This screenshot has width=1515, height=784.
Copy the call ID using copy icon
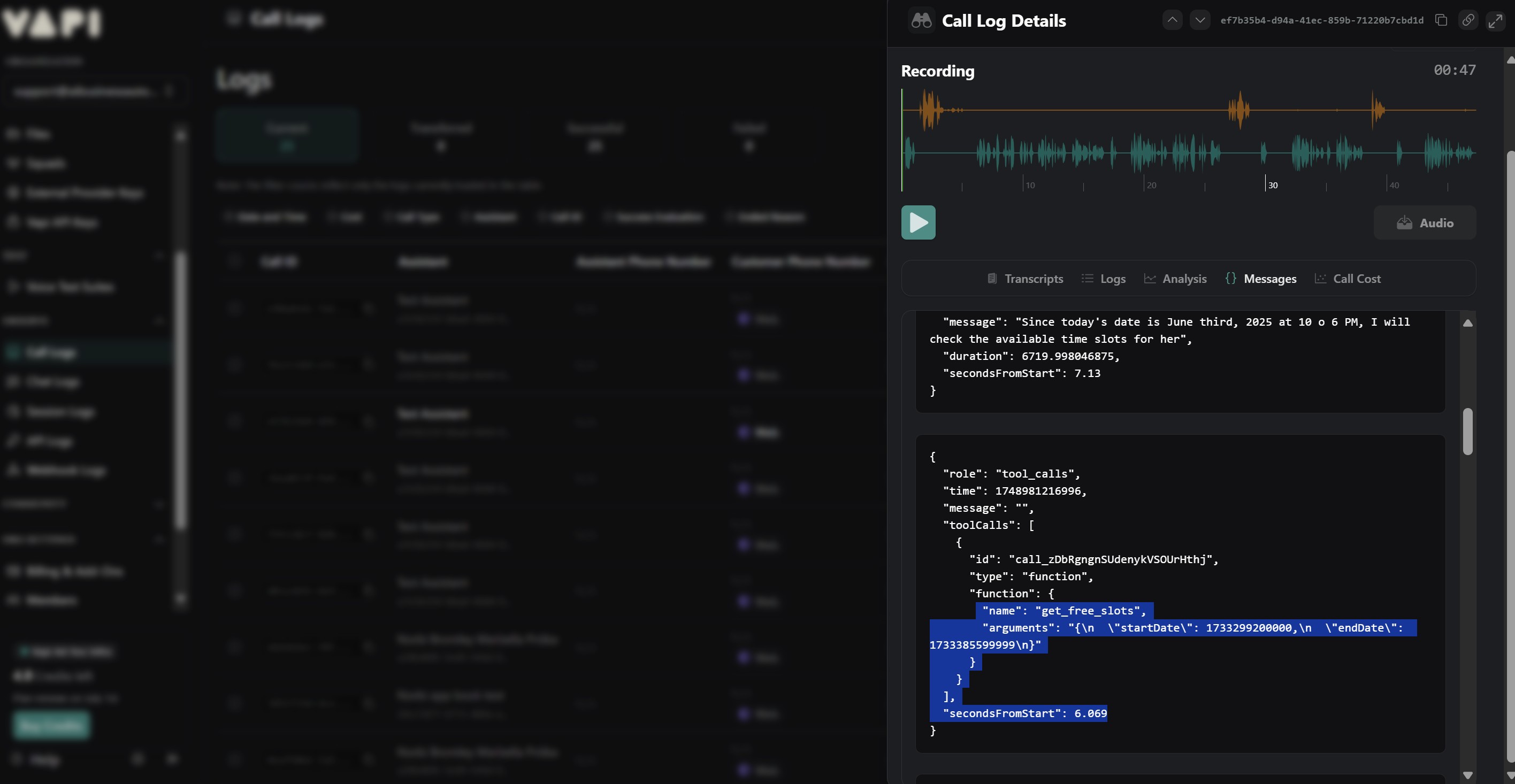(1441, 20)
